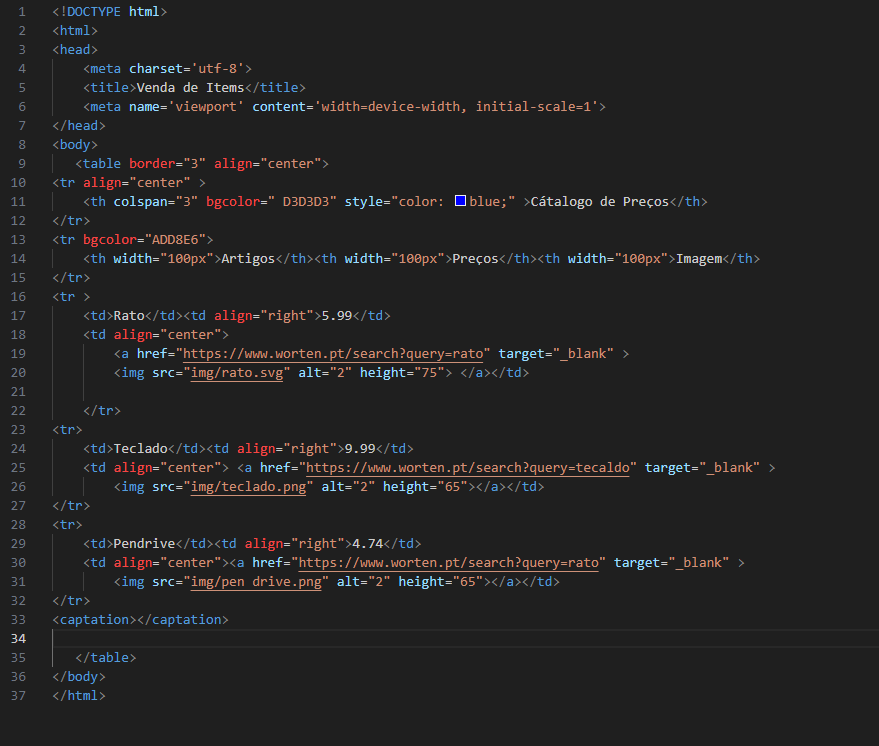Click the Pendrive cell text
This screenshot has width=879, height=746.
(x=144, y=544)
